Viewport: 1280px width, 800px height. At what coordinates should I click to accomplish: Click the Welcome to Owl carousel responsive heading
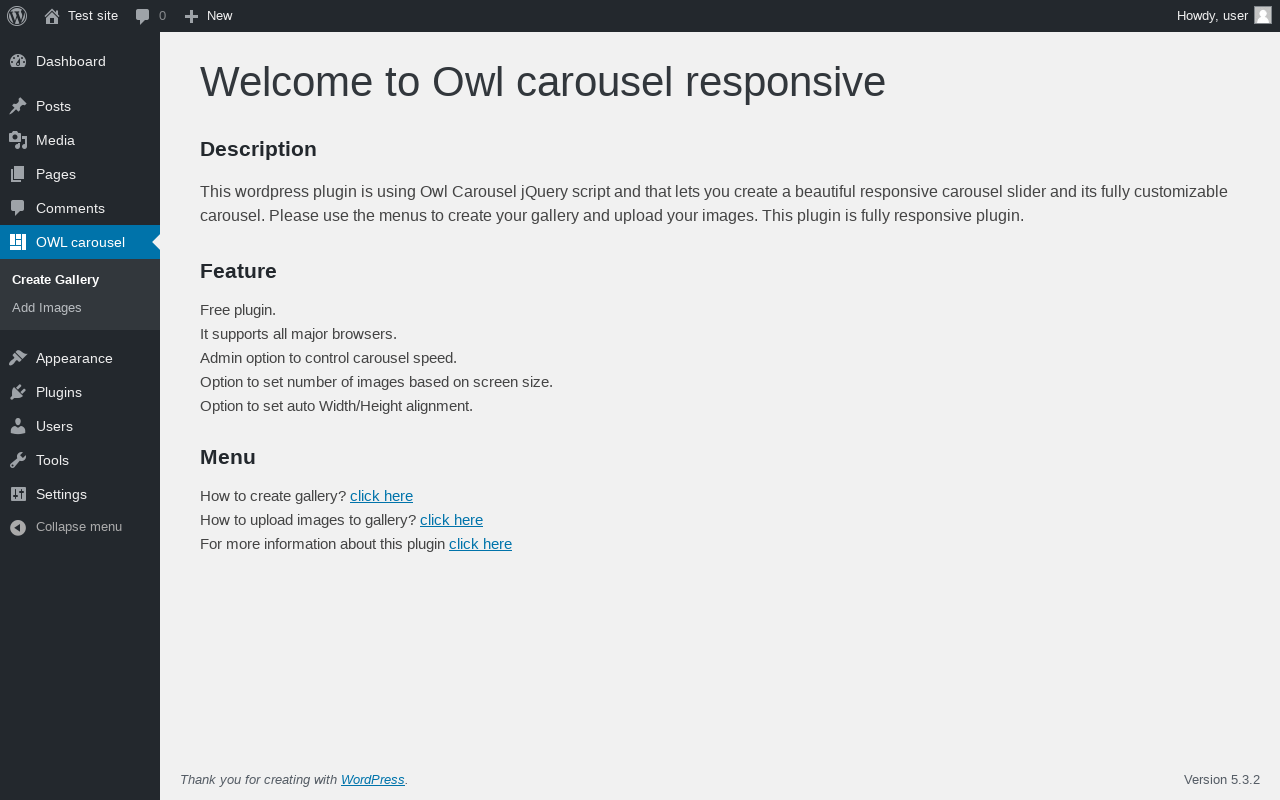543,82
